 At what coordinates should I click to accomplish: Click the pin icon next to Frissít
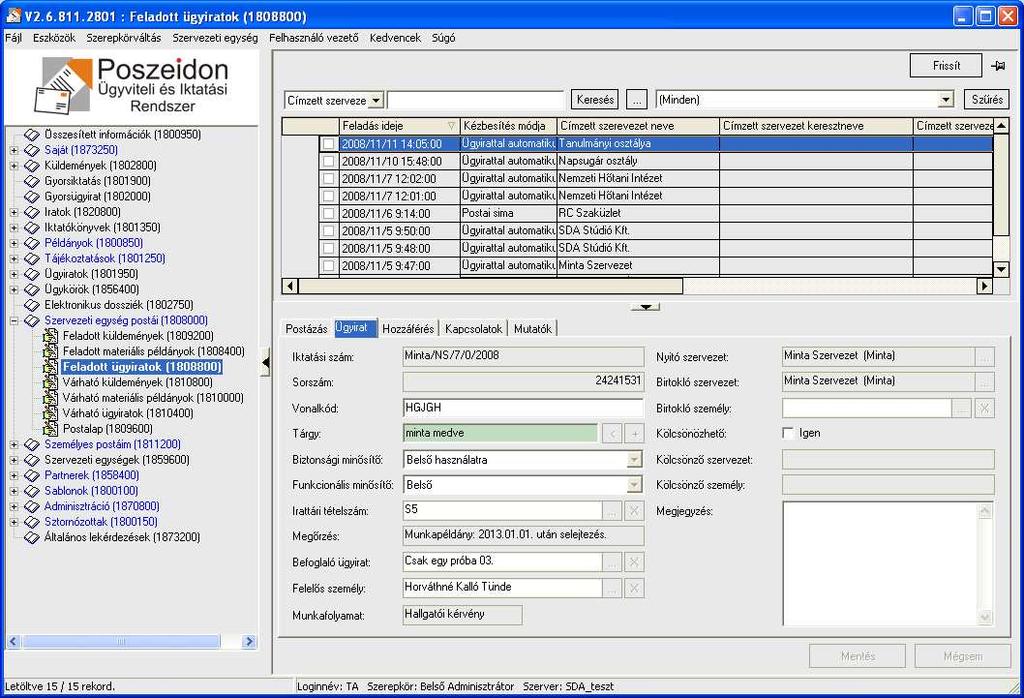pos(998,65)
